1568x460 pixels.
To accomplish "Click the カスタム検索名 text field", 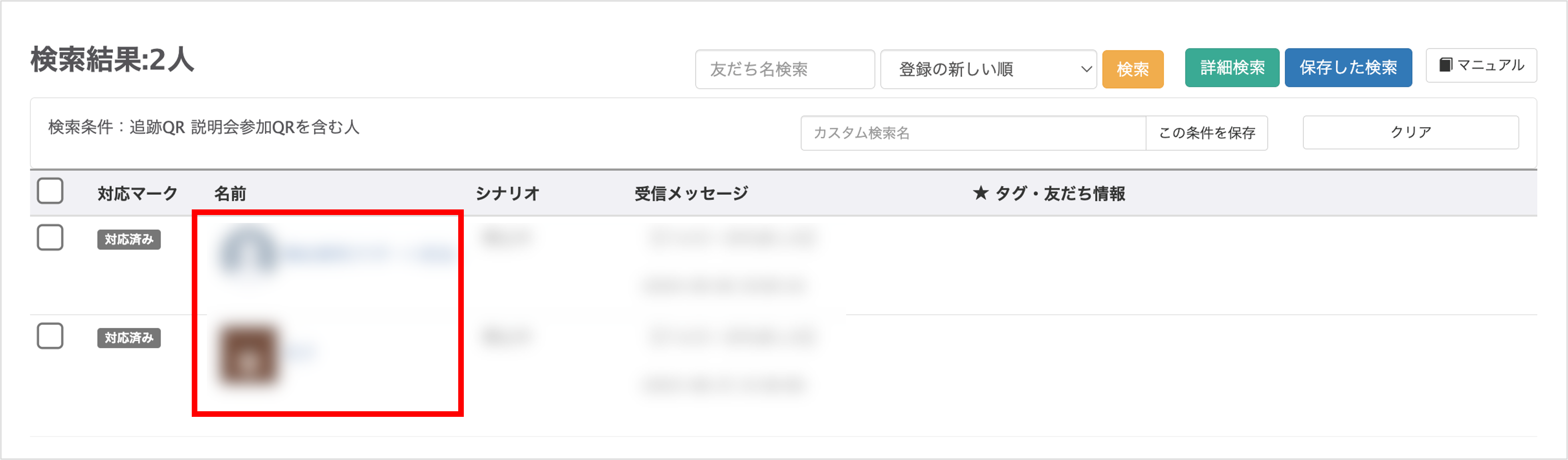I will coord(973,133).
